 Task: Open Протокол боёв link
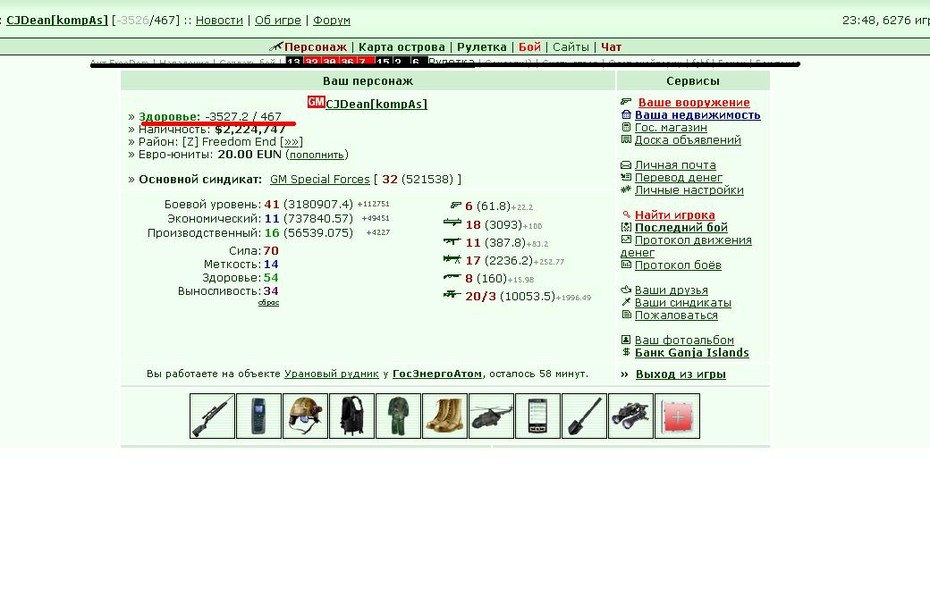pos(678,265)
